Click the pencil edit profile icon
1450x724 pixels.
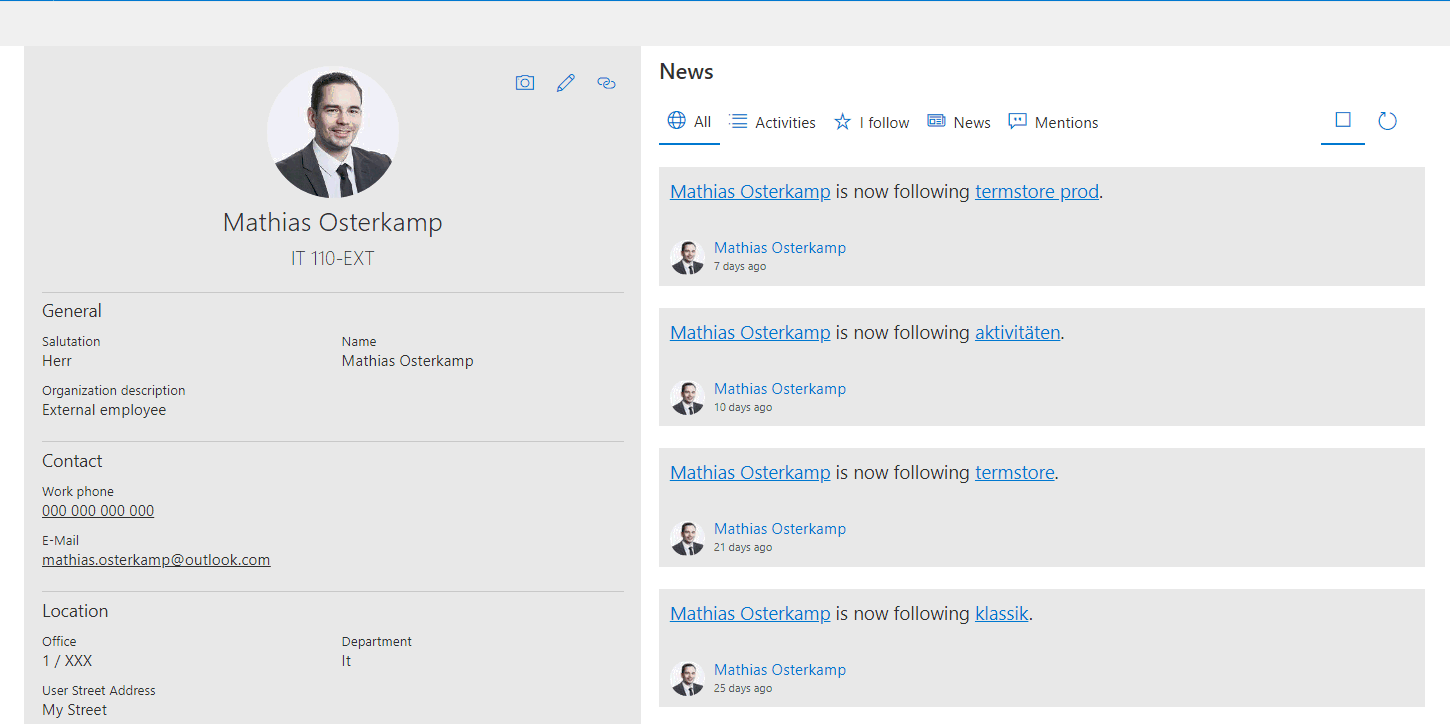click(566, 83)
